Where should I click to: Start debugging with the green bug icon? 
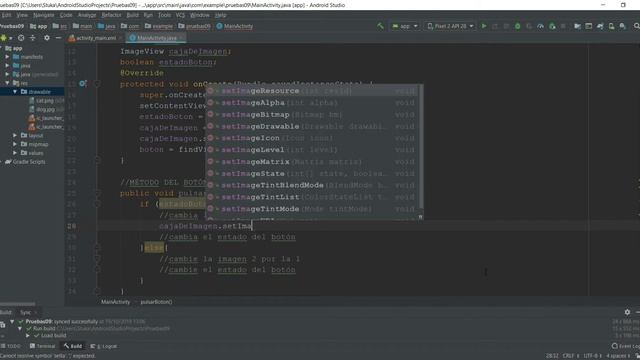[518, 26]
